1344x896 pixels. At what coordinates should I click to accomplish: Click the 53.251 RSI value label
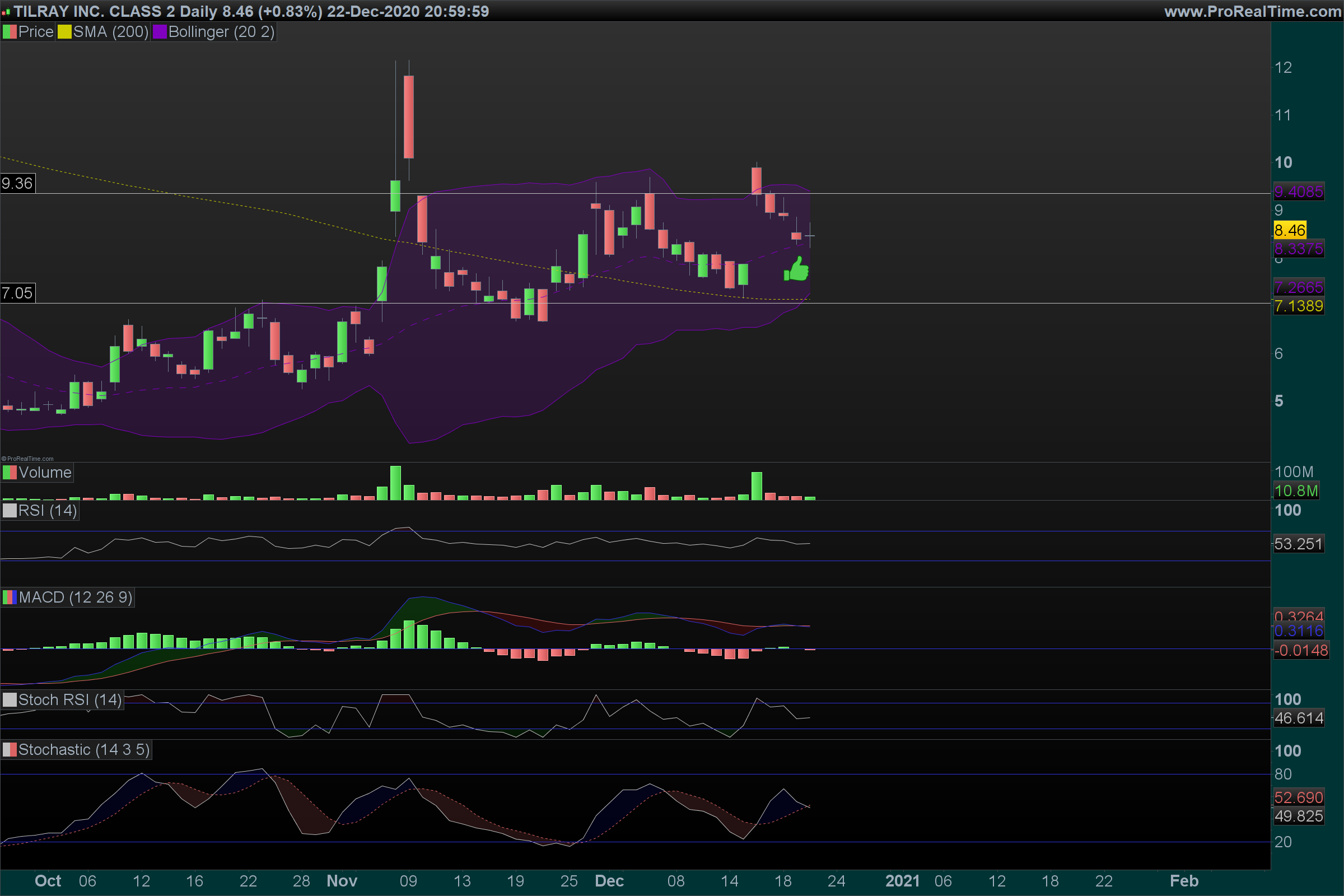tap(1298, 543)
